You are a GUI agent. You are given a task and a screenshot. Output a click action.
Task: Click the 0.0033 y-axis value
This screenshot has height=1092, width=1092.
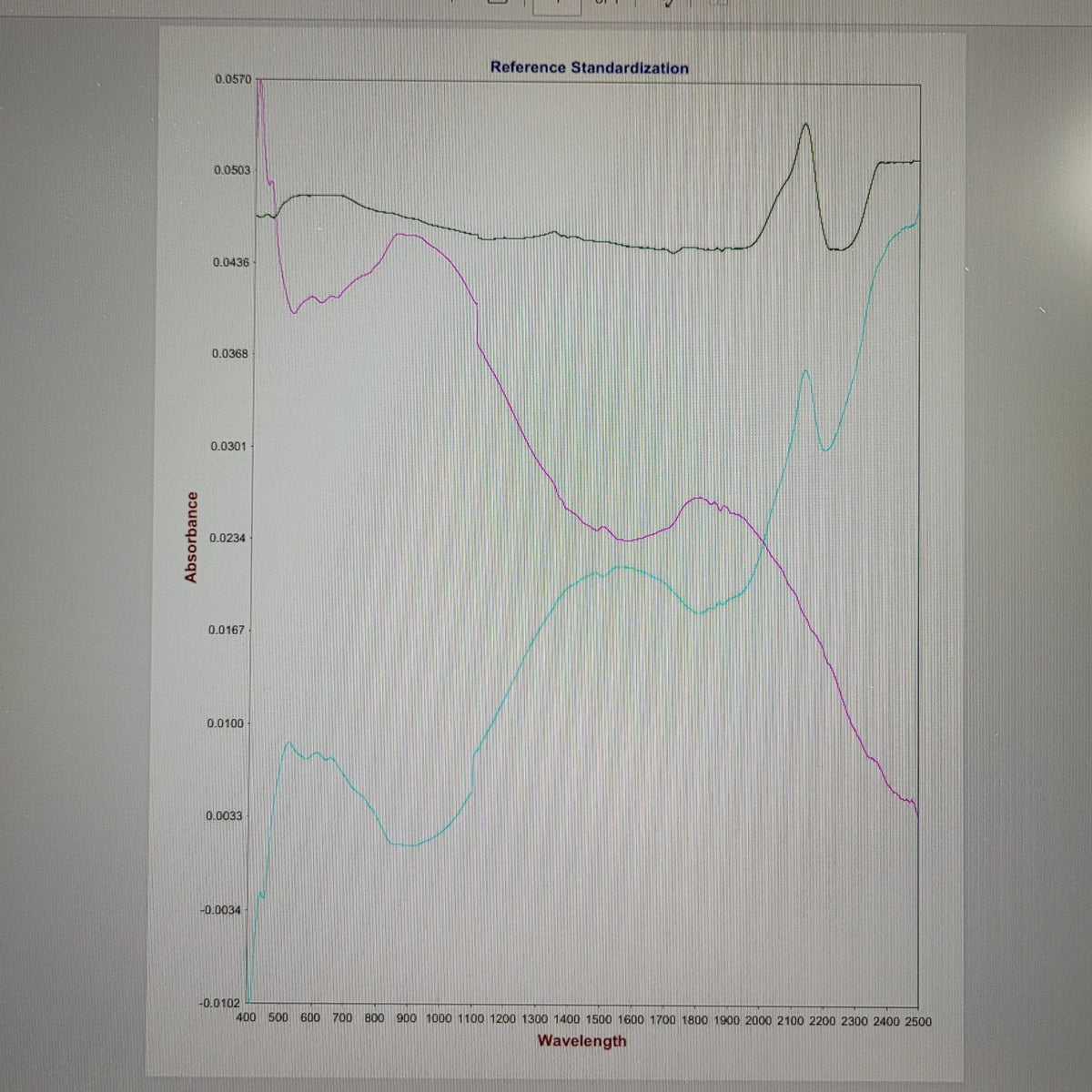pyautogui.click(x=223, y=815)
